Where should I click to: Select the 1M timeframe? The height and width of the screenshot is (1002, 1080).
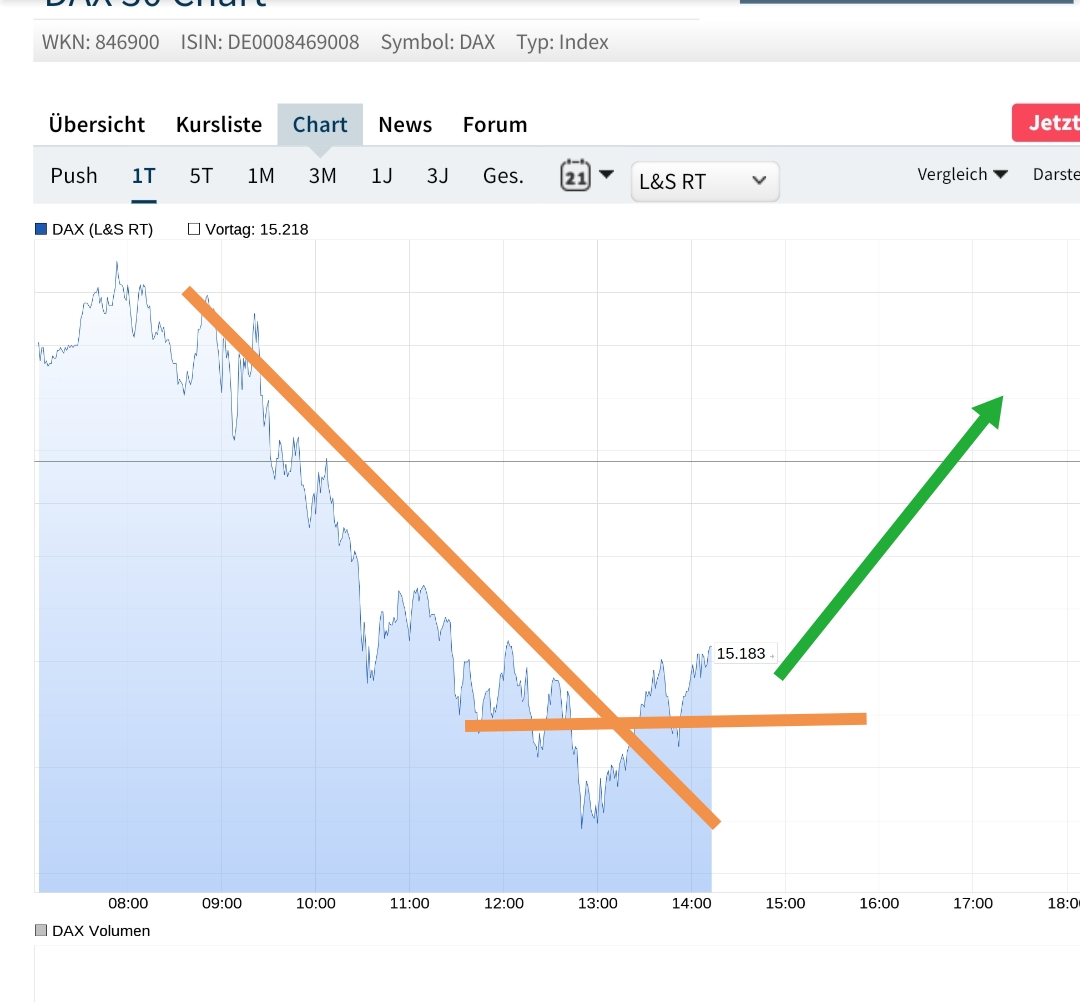(x=260, y=175)
